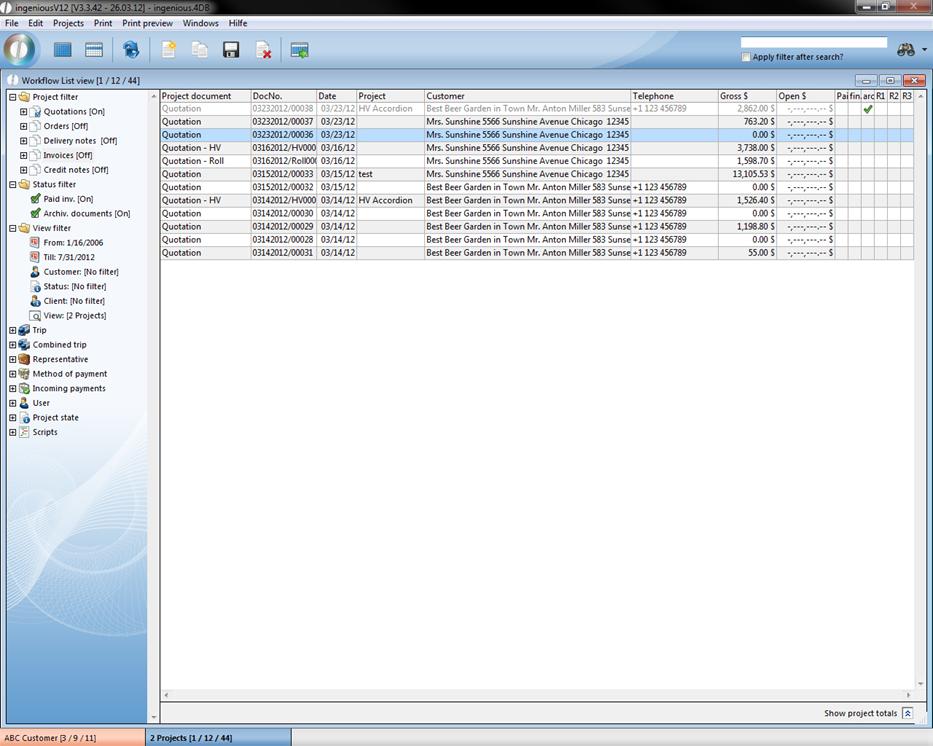This screenshot has width=933, height=746.
Task: Open the Projects menu
Action: pyautogui.click(x=68, y=23)
